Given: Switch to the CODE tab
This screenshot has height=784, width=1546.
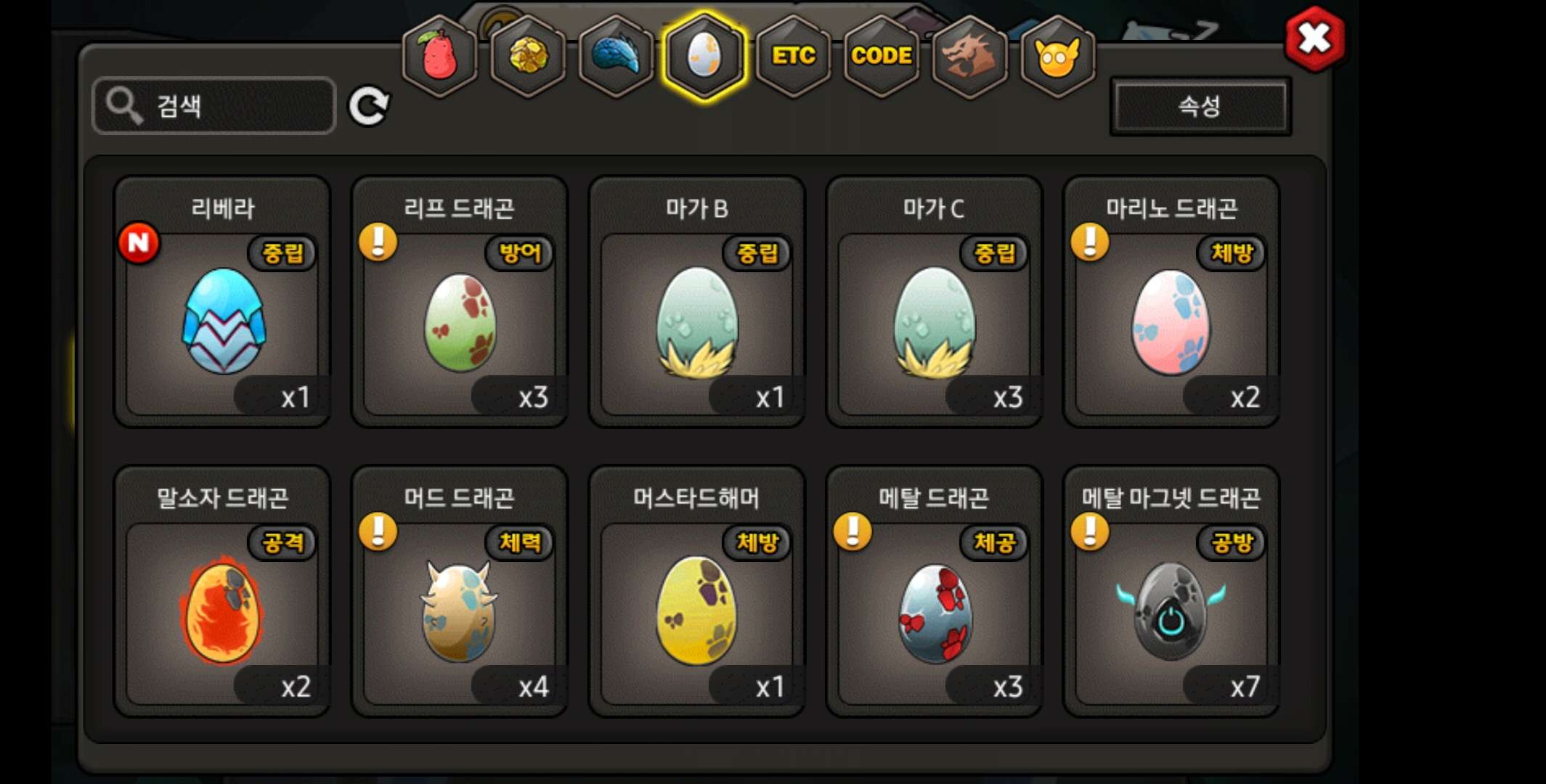Looking at the screenshot, I should tap(881, 56).
